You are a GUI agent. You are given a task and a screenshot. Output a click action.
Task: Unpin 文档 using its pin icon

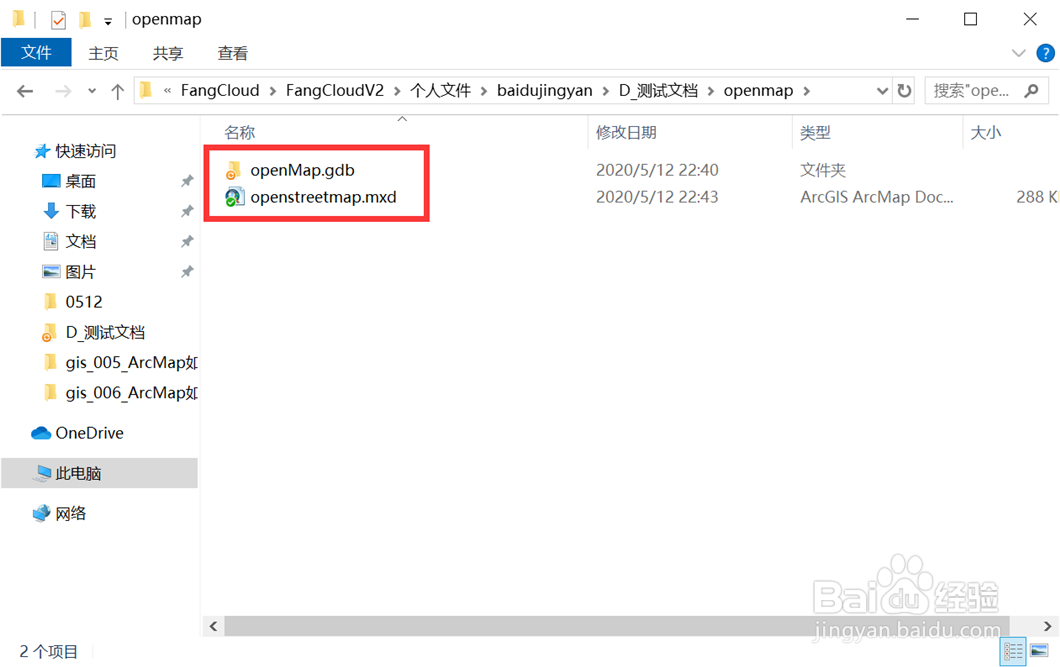coord(187,241)
